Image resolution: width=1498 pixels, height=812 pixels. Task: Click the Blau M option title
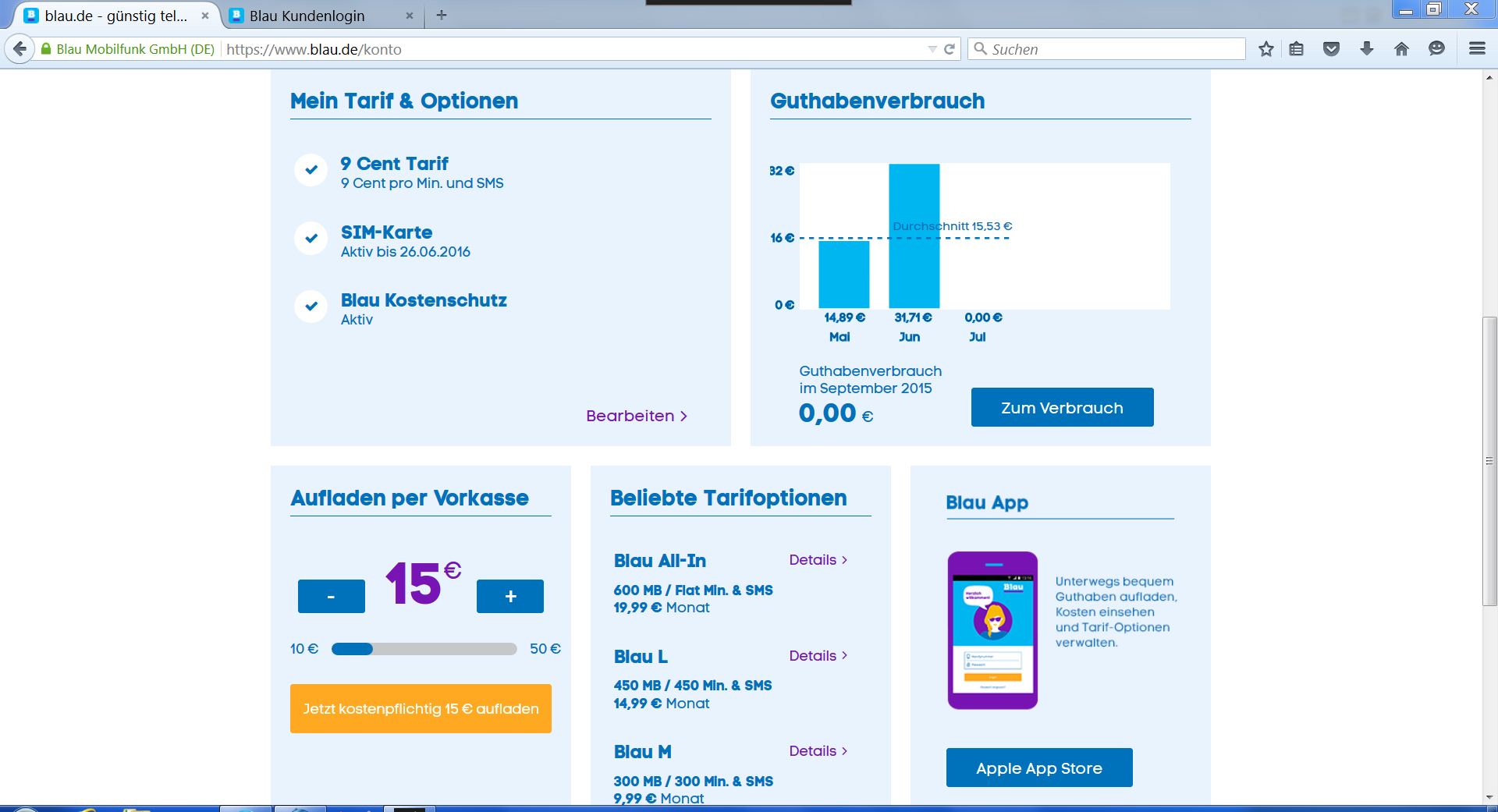pyautogui.click(x=642, y=752)
